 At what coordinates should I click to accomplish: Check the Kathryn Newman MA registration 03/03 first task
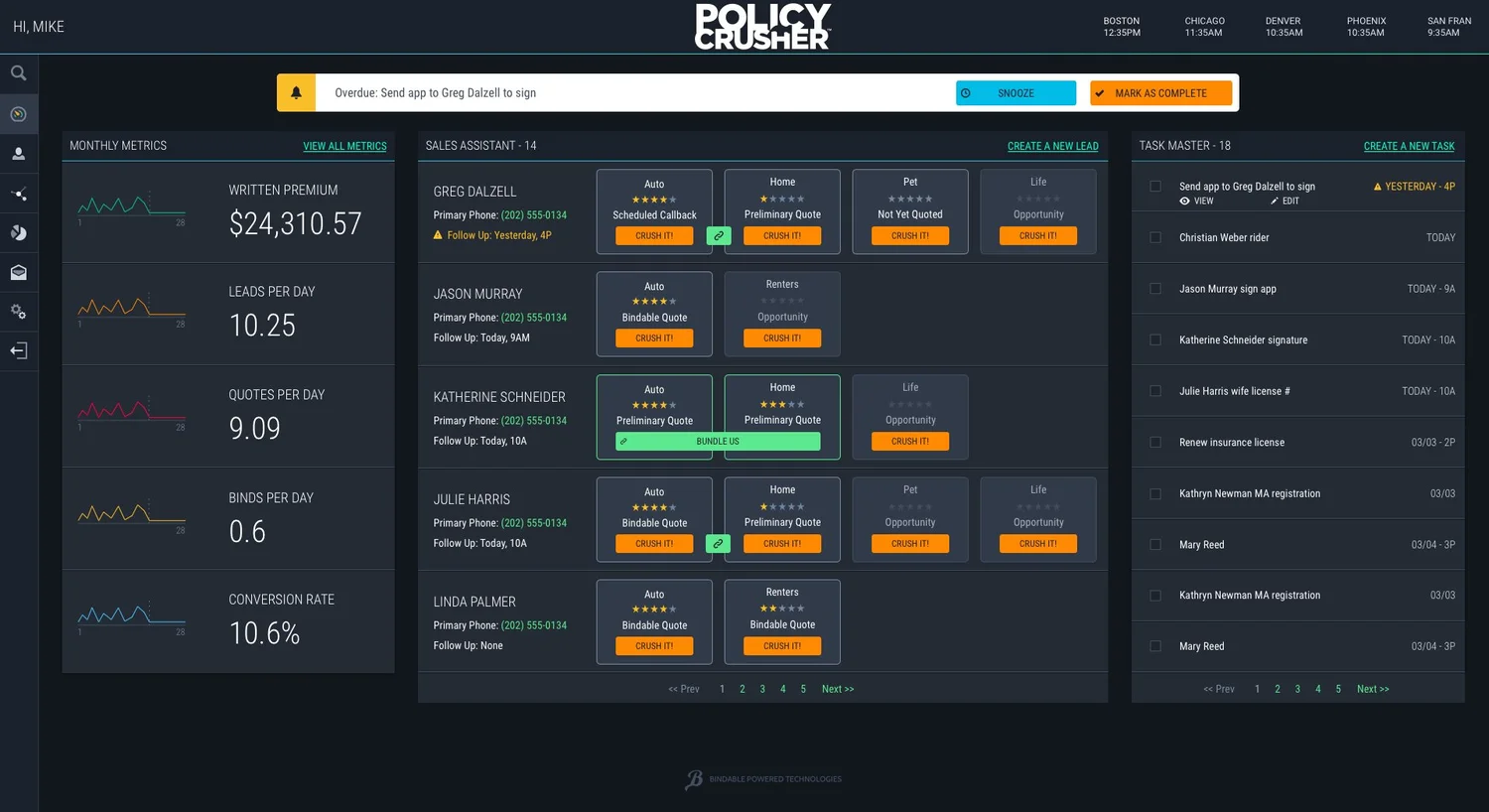(x=1155, y=493)
